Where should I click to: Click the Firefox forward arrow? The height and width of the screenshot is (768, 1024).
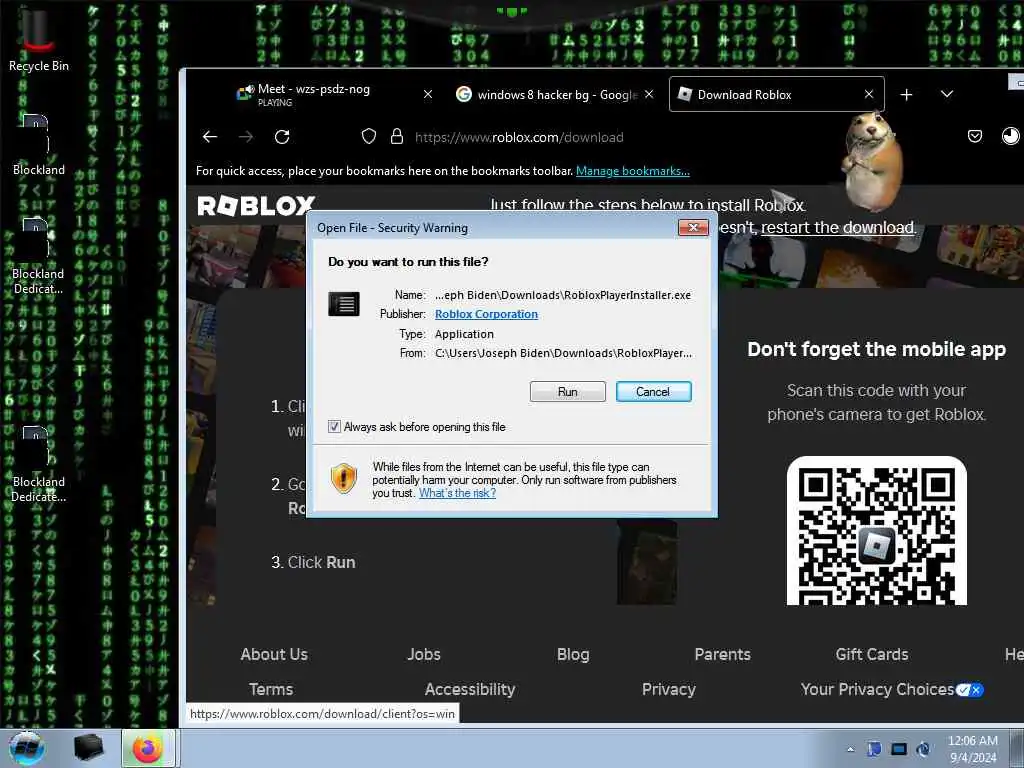pyautogui.click(x=246, y=136)
